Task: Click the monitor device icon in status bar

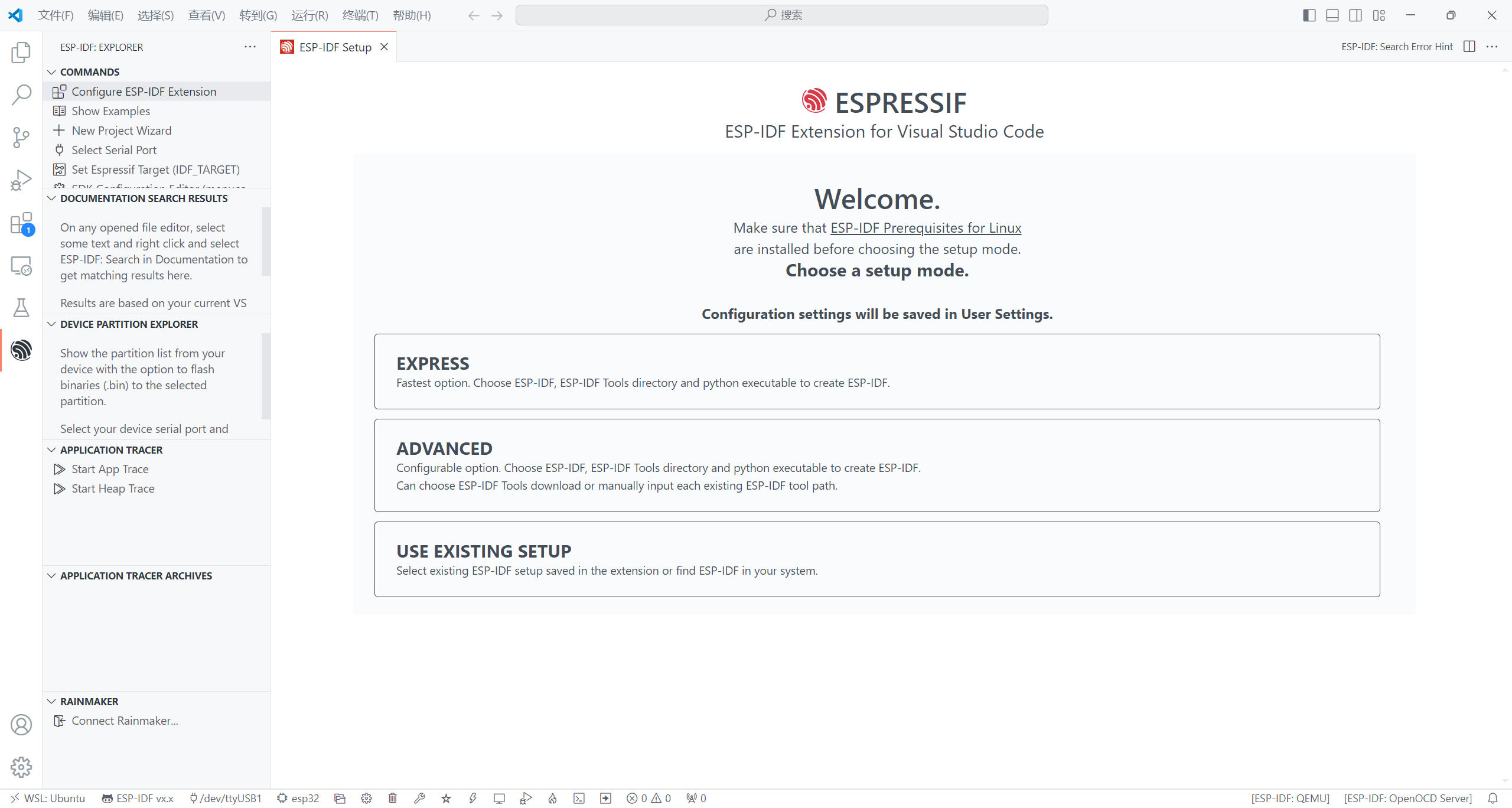Action: [499, 798]
